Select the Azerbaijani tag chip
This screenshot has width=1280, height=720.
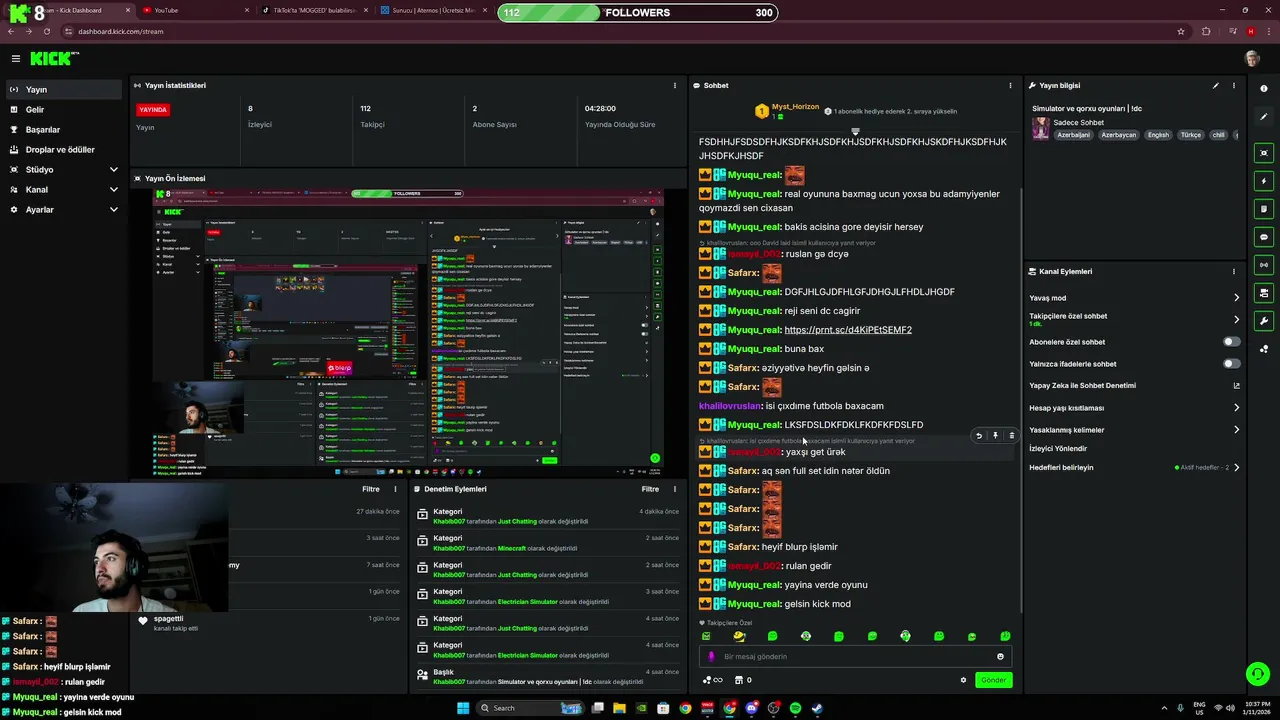click(x=1073, y=135)
